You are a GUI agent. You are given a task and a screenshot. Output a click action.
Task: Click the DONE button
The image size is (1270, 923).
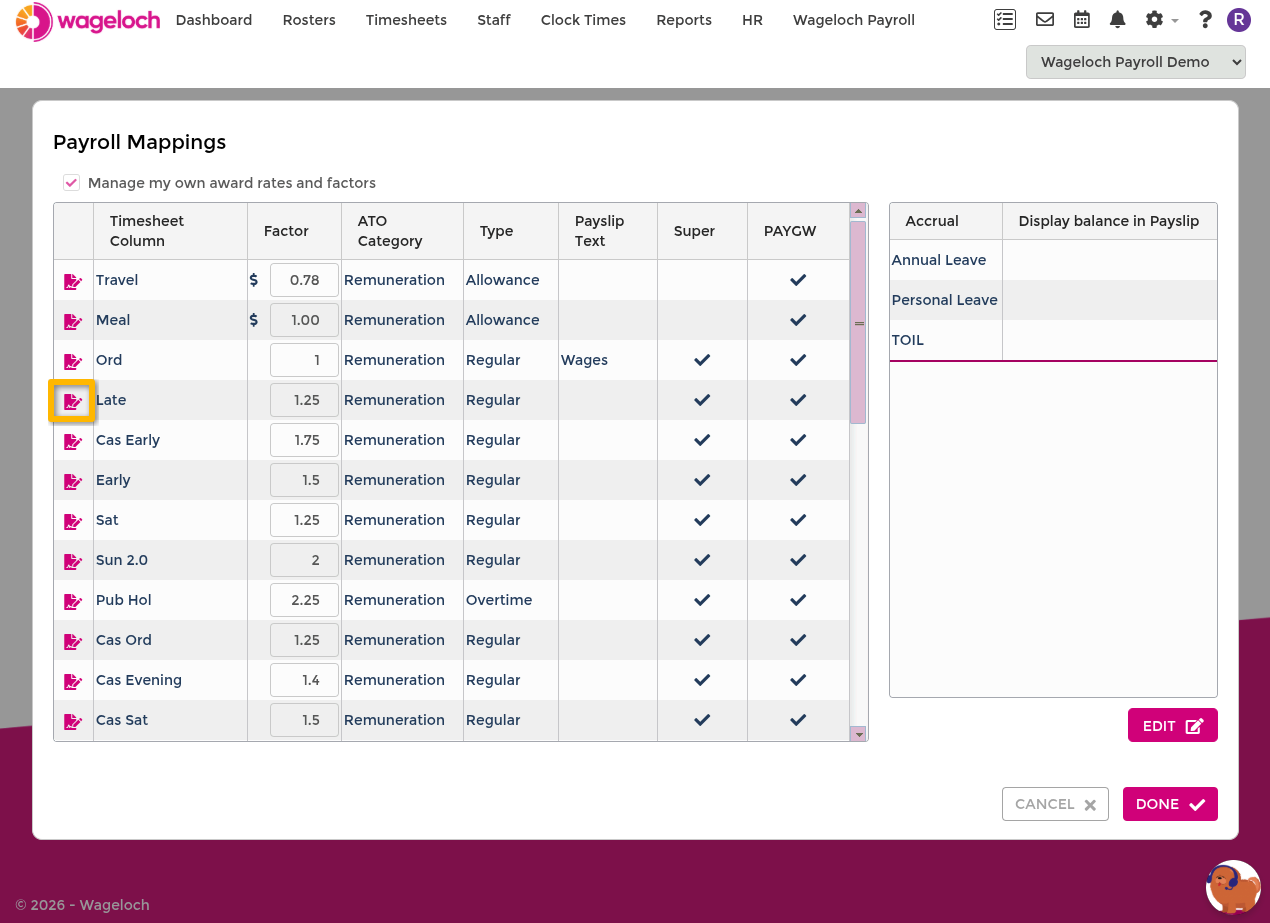(1170, 804)
